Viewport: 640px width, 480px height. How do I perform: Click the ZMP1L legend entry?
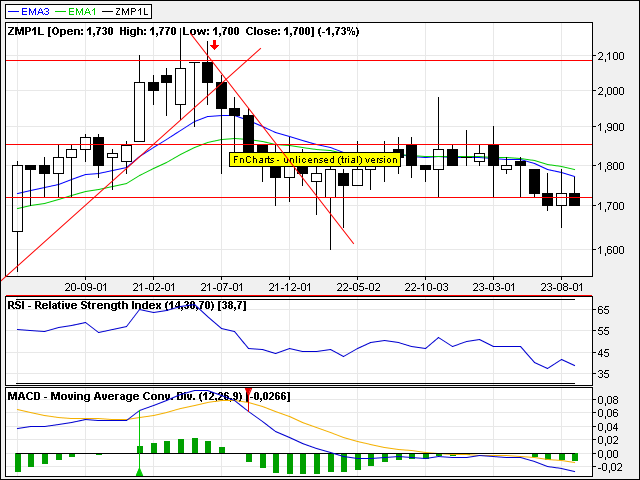126,11
